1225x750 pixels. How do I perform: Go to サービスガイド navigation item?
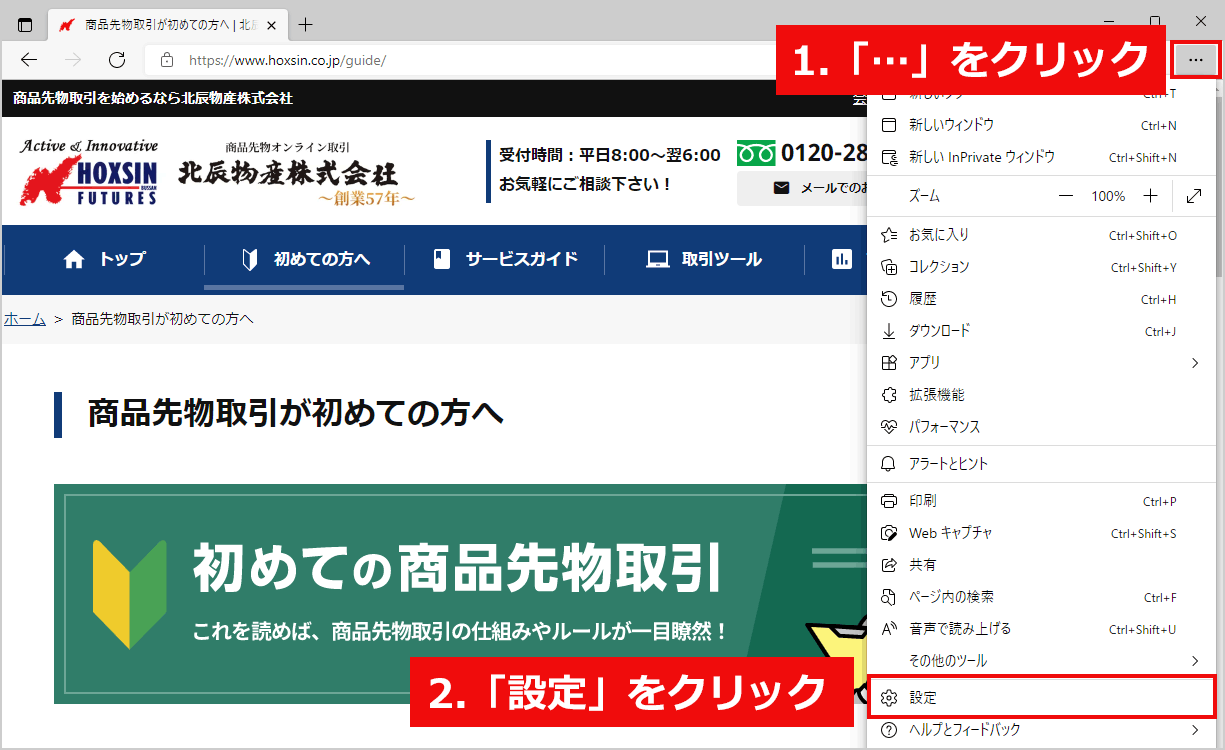[505, 260]
